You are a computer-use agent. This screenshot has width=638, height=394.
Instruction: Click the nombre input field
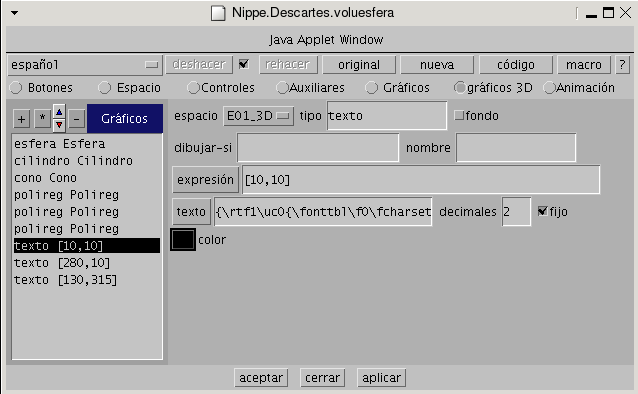(516, 147)
